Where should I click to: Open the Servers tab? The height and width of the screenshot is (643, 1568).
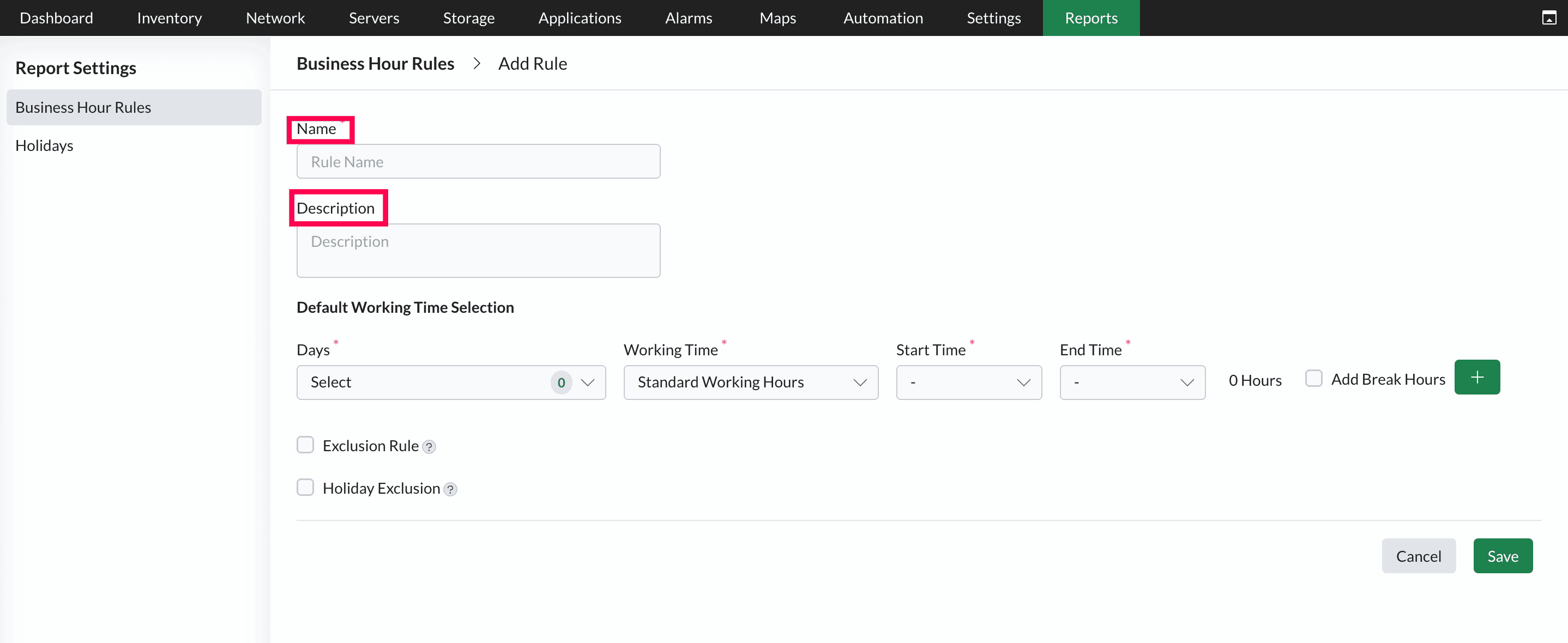tap(374, 17)
